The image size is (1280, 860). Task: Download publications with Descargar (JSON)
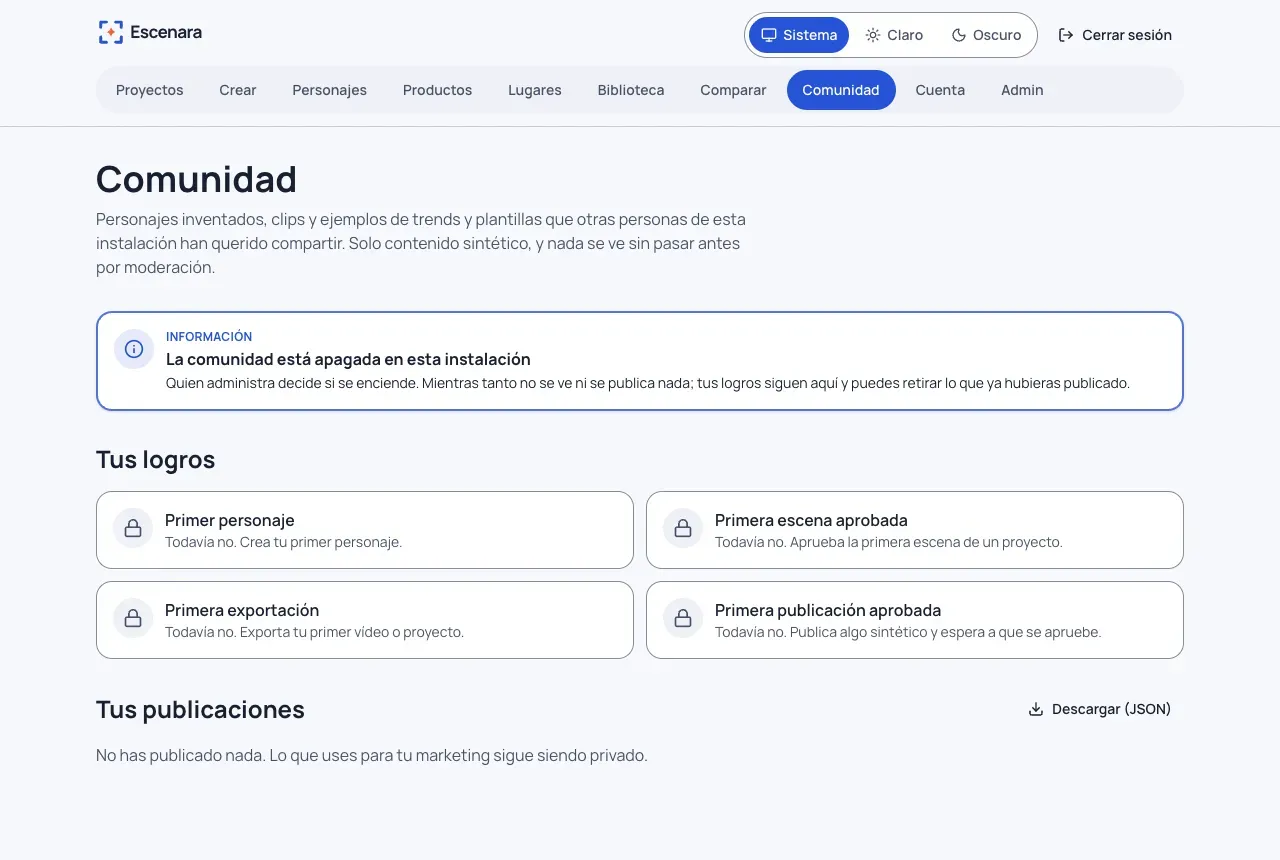click(1100, 709)
